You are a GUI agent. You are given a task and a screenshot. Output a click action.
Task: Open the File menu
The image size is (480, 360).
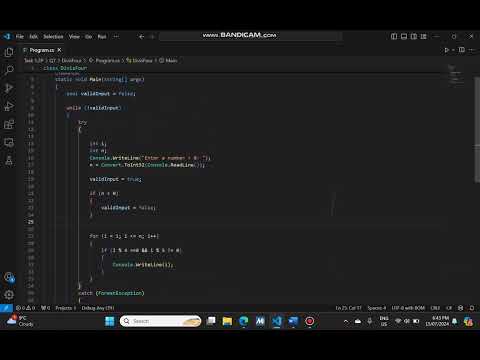[20, 36]
